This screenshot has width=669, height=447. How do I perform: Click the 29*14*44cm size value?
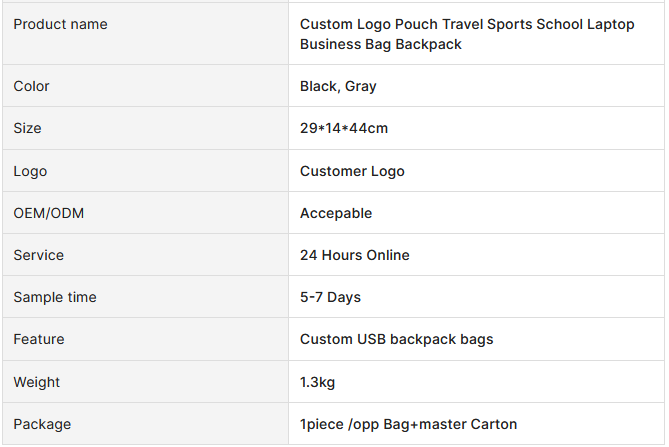(344, 128)
